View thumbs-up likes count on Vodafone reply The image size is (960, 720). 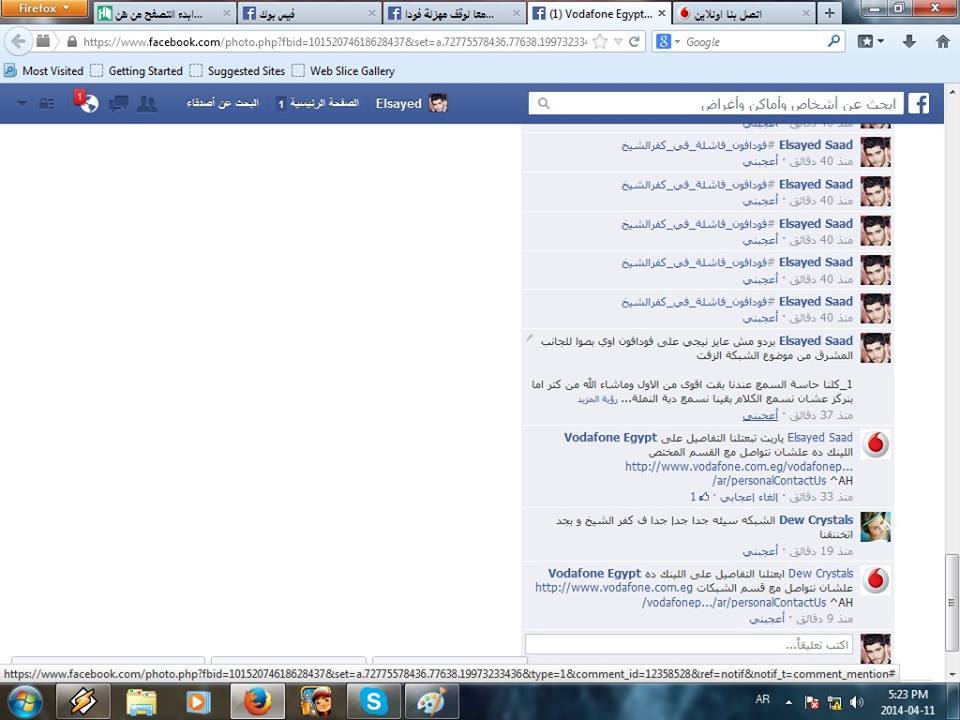click(700, 497)
